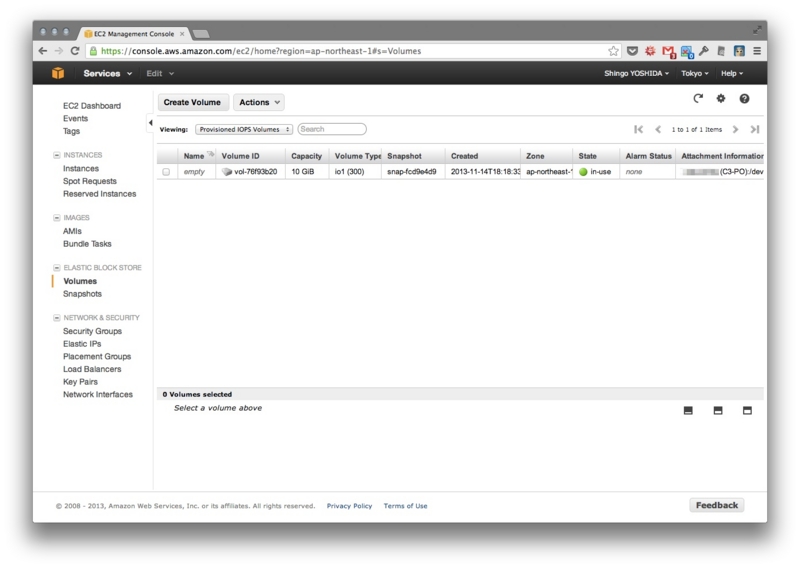Collapse the INSTANCES section
The image size is (800, 568).
[x=57, y=155]
